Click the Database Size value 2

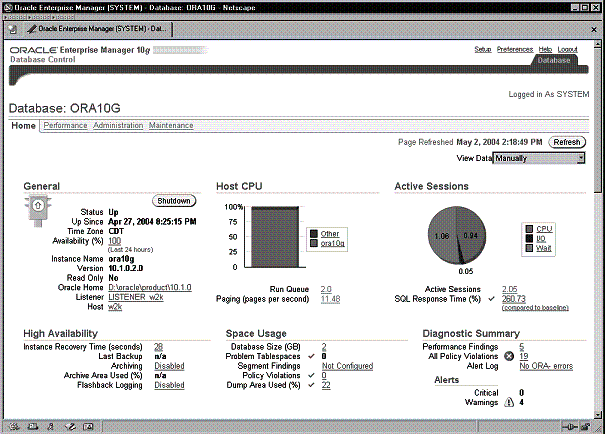324,347
